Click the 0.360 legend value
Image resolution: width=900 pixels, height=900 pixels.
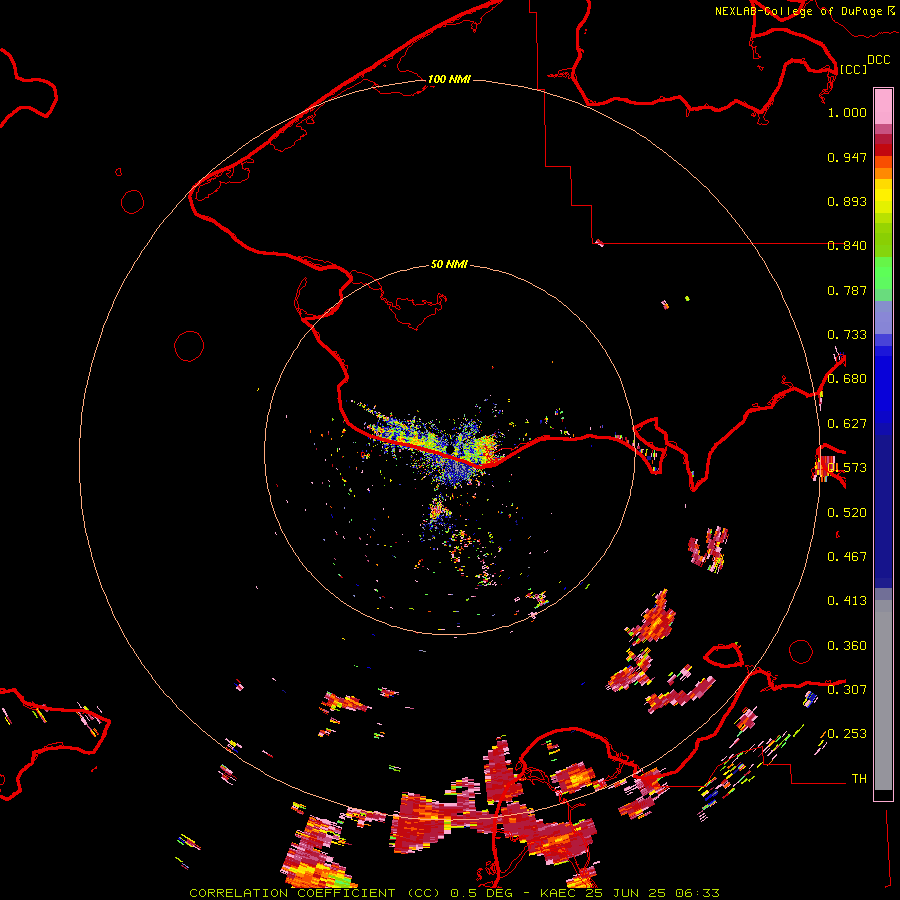click(x=847, y=646)
